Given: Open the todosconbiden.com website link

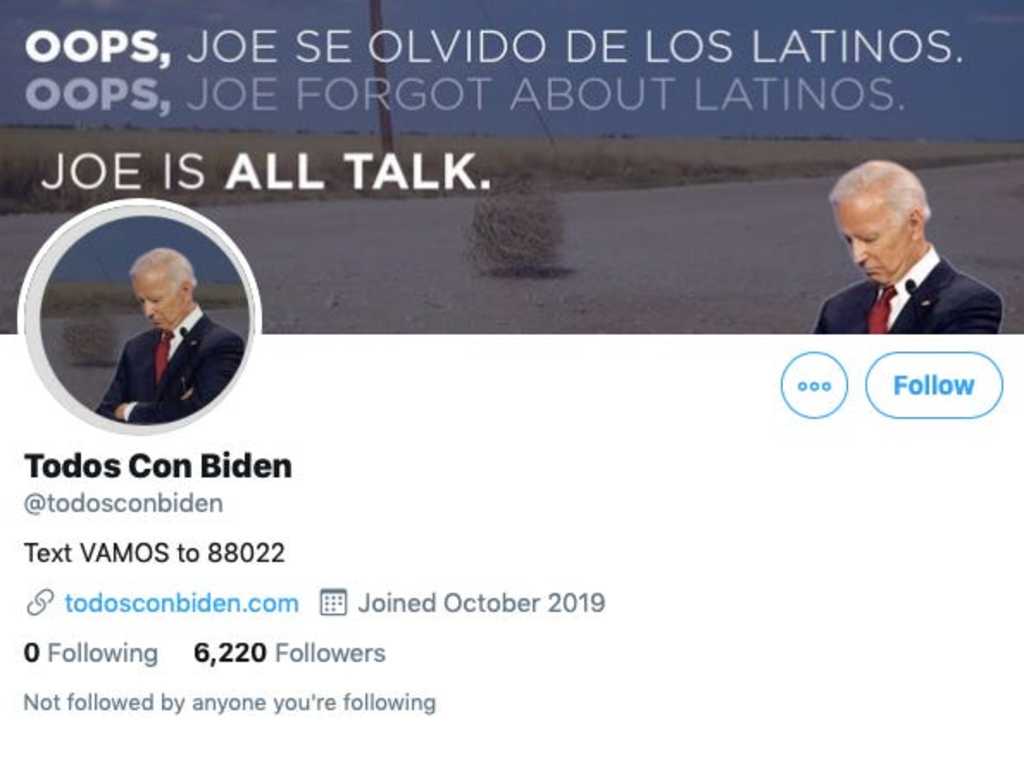Looking at the screenshot, I should coord(182,602).
